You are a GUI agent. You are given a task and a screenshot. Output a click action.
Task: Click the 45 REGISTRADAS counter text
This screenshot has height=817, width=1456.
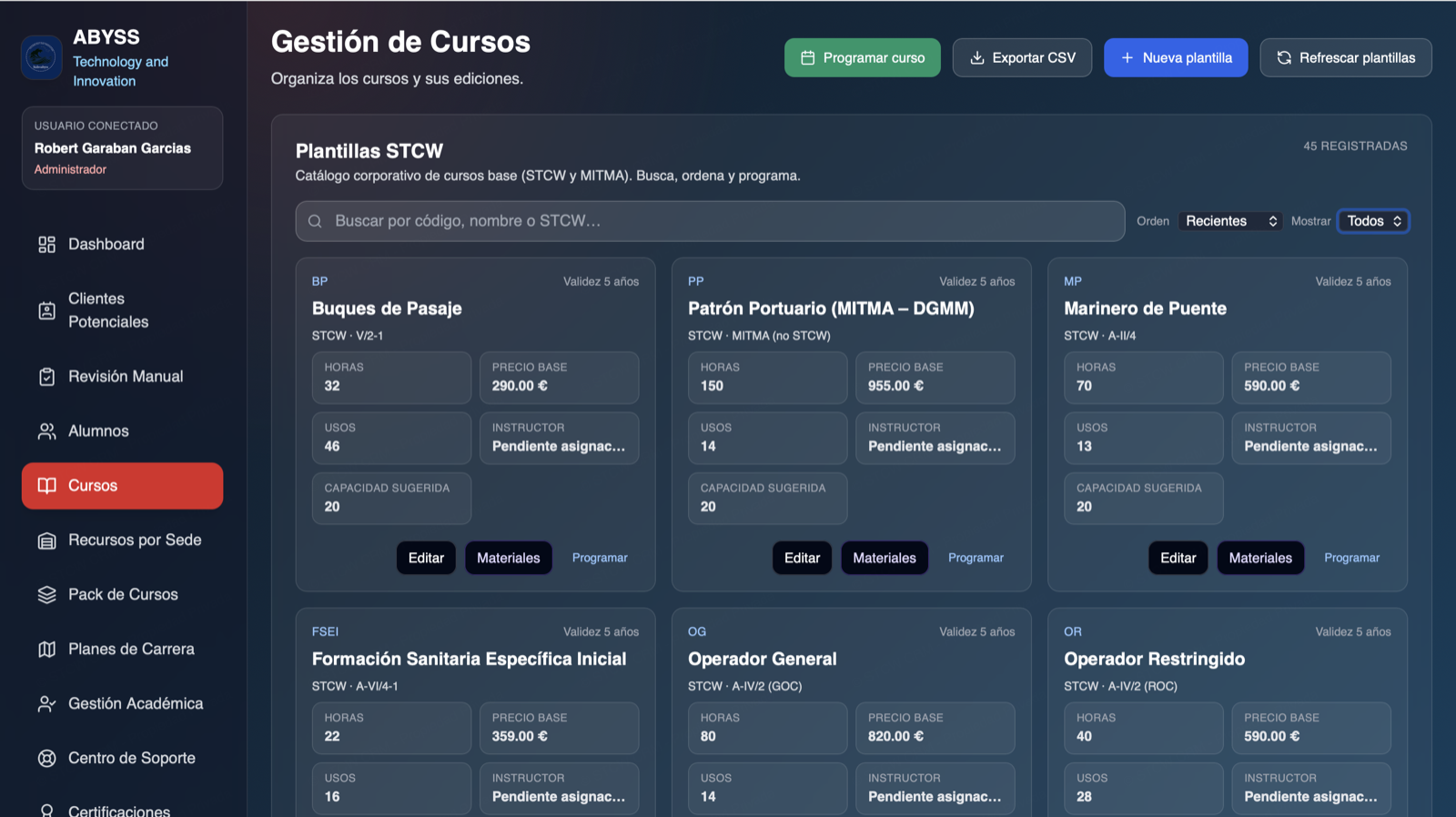tap(1355, 146)
